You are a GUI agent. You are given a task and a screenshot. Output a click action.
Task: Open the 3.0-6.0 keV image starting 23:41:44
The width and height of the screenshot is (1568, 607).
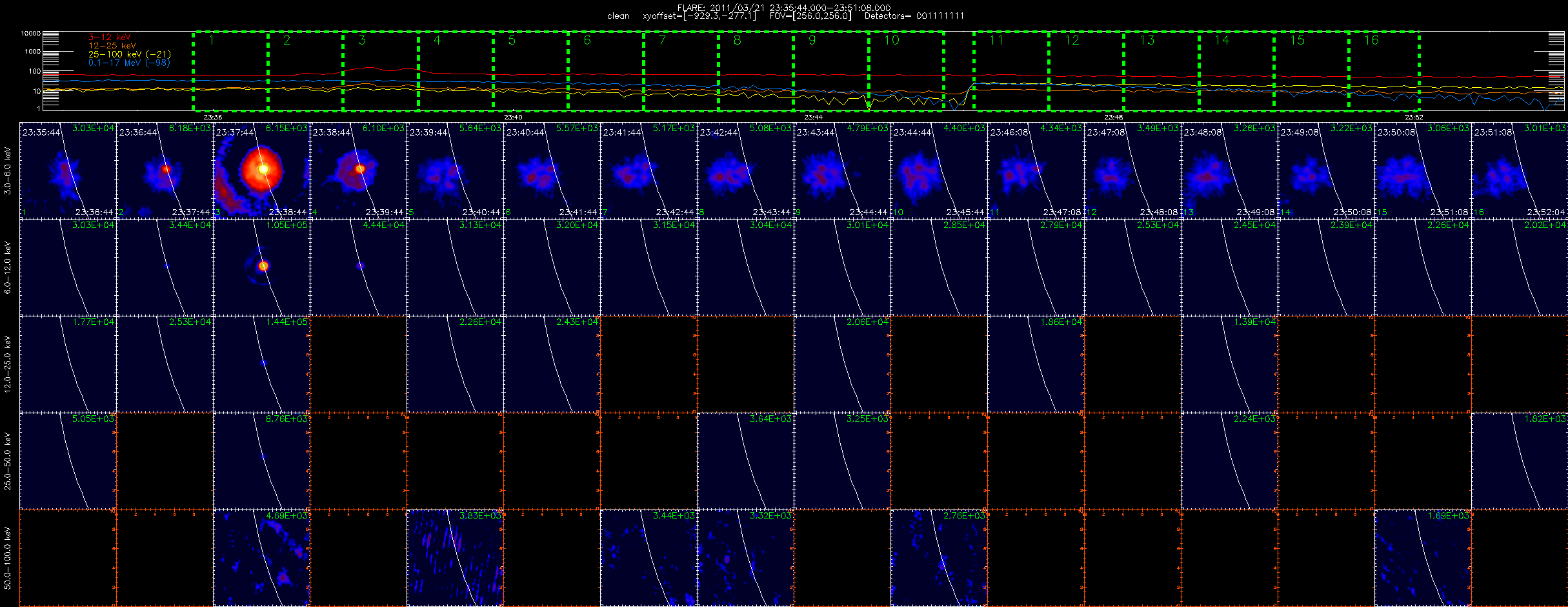pos(648,170)
